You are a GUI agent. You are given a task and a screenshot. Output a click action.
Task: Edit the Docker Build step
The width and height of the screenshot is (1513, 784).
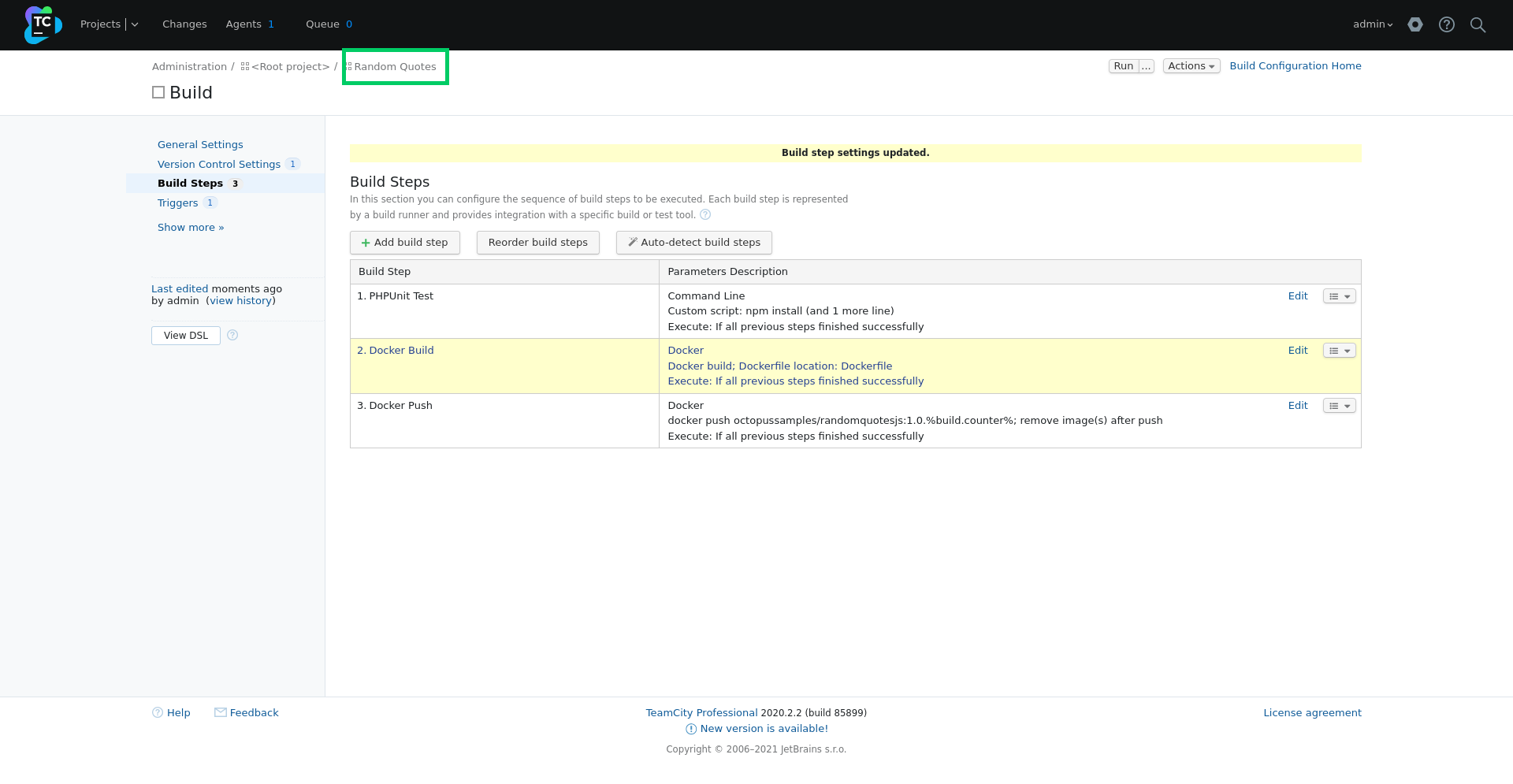[1298, 351]
